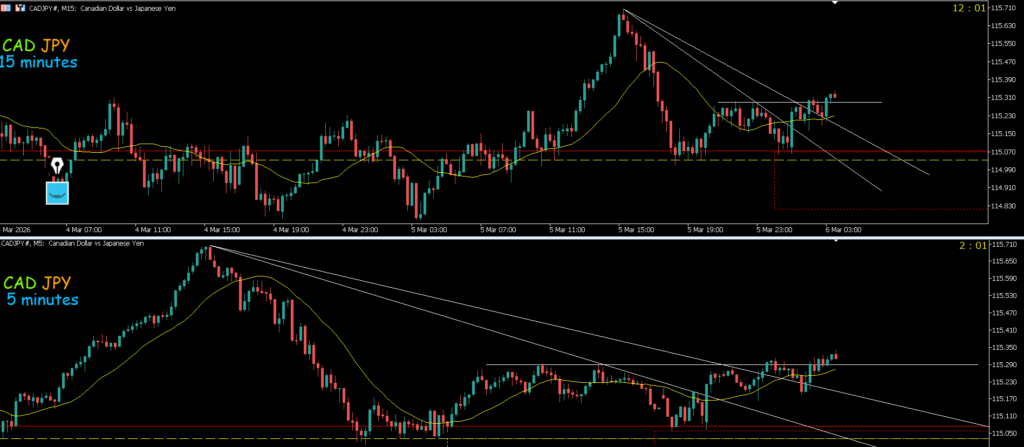Viewport: 1024px width, 447px height.
Task: Click the 5 Mar 15:00 time axis label
Action: (x=634, y=228)
